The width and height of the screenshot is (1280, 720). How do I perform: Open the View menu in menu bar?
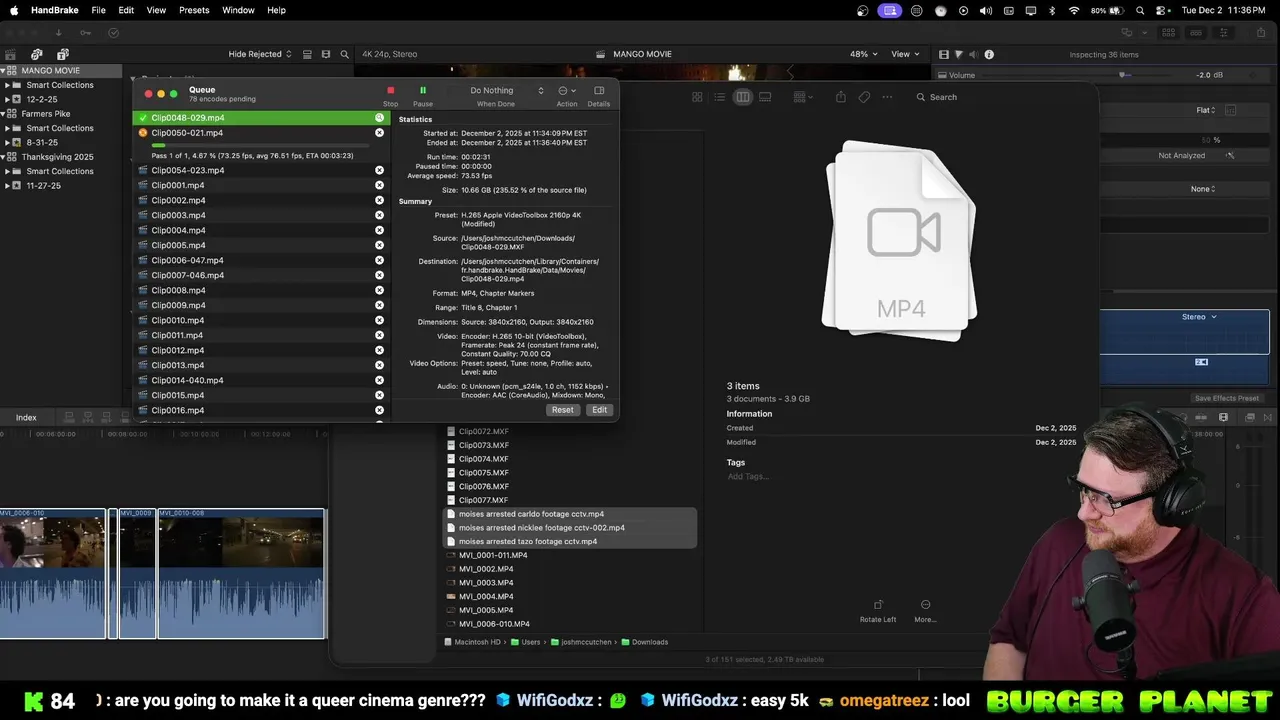(156, 10)
